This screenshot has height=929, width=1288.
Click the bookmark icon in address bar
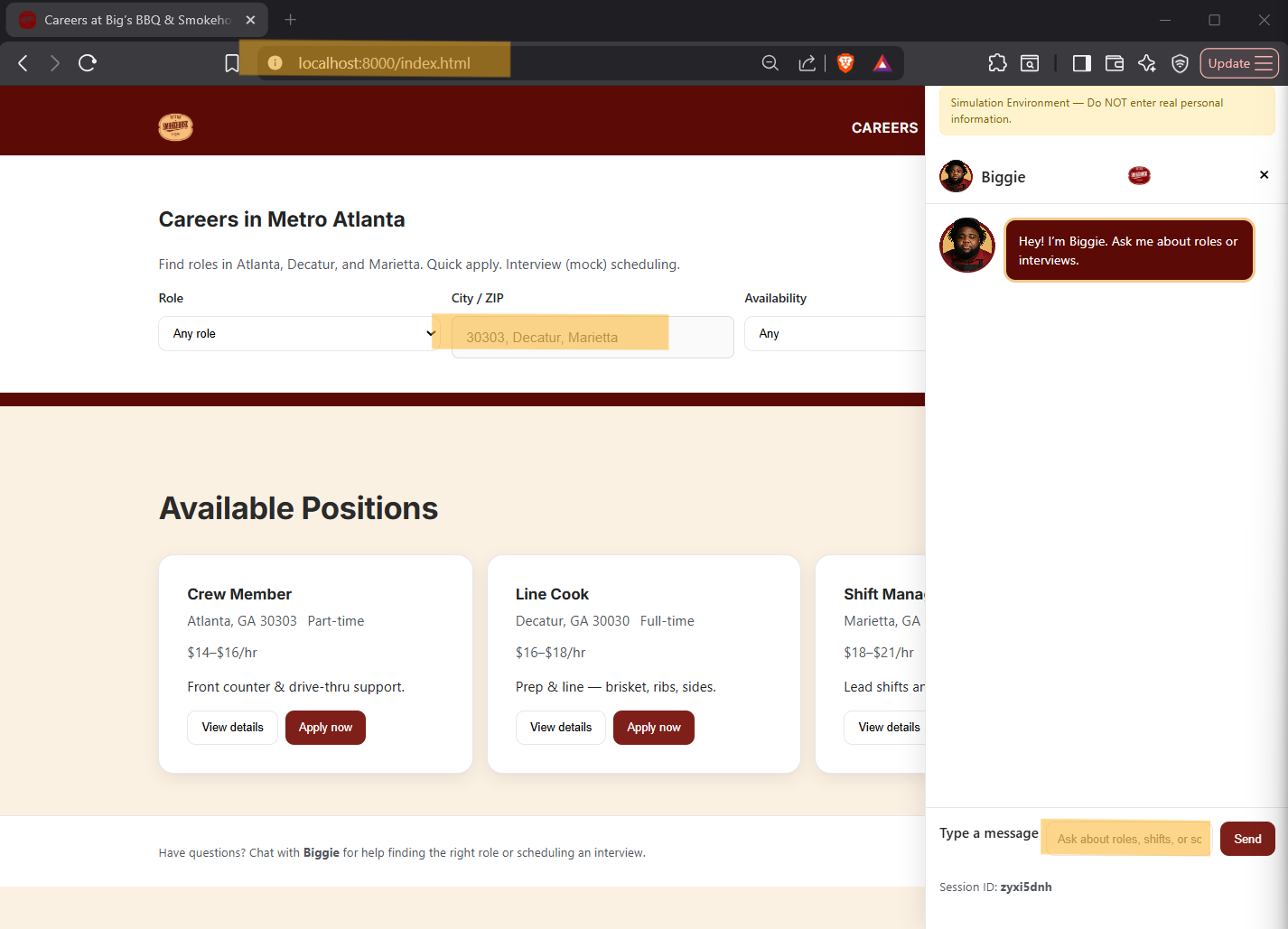pos(232,63)
